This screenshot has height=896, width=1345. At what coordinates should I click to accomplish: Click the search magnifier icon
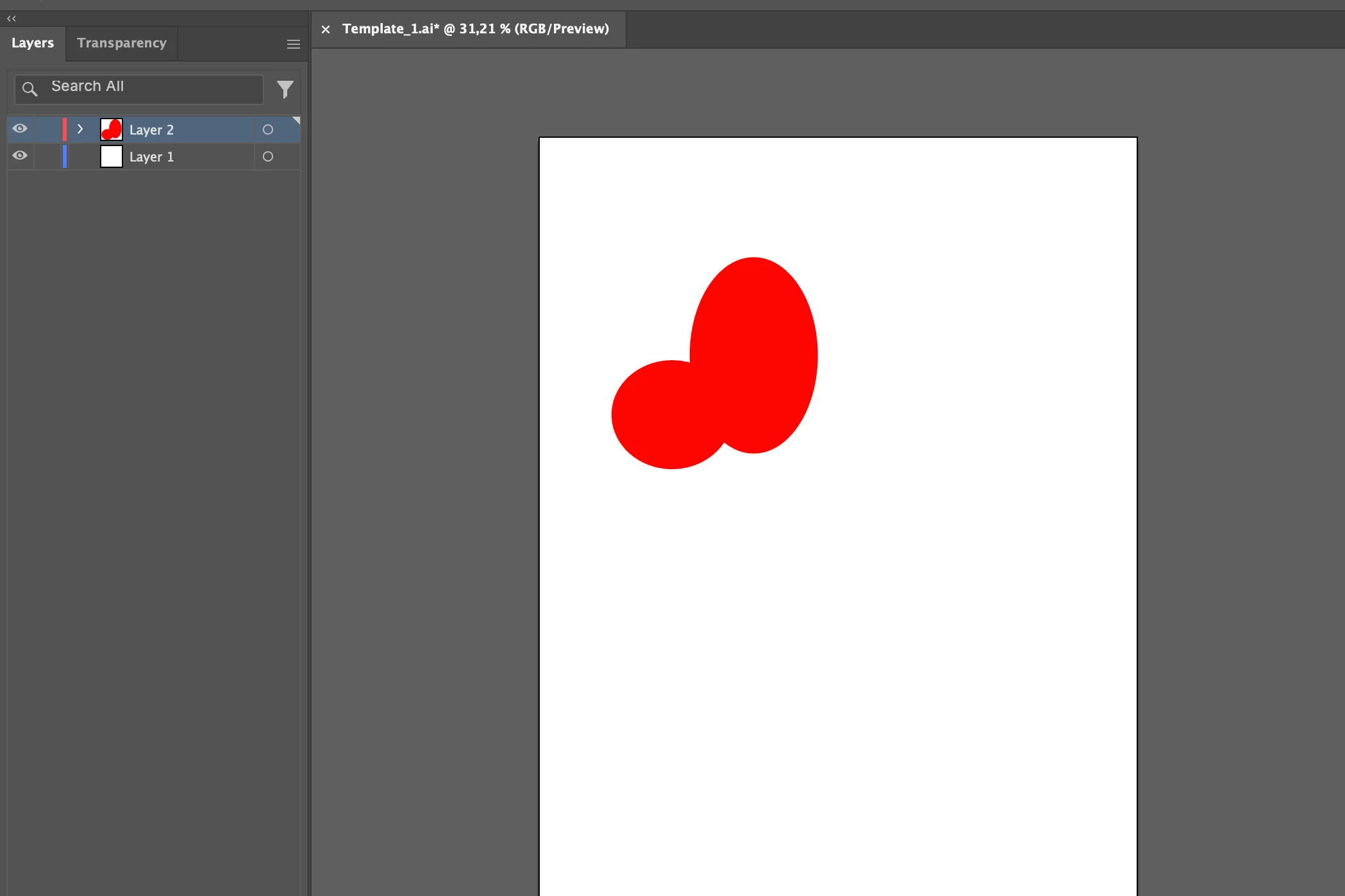[29, 89]
